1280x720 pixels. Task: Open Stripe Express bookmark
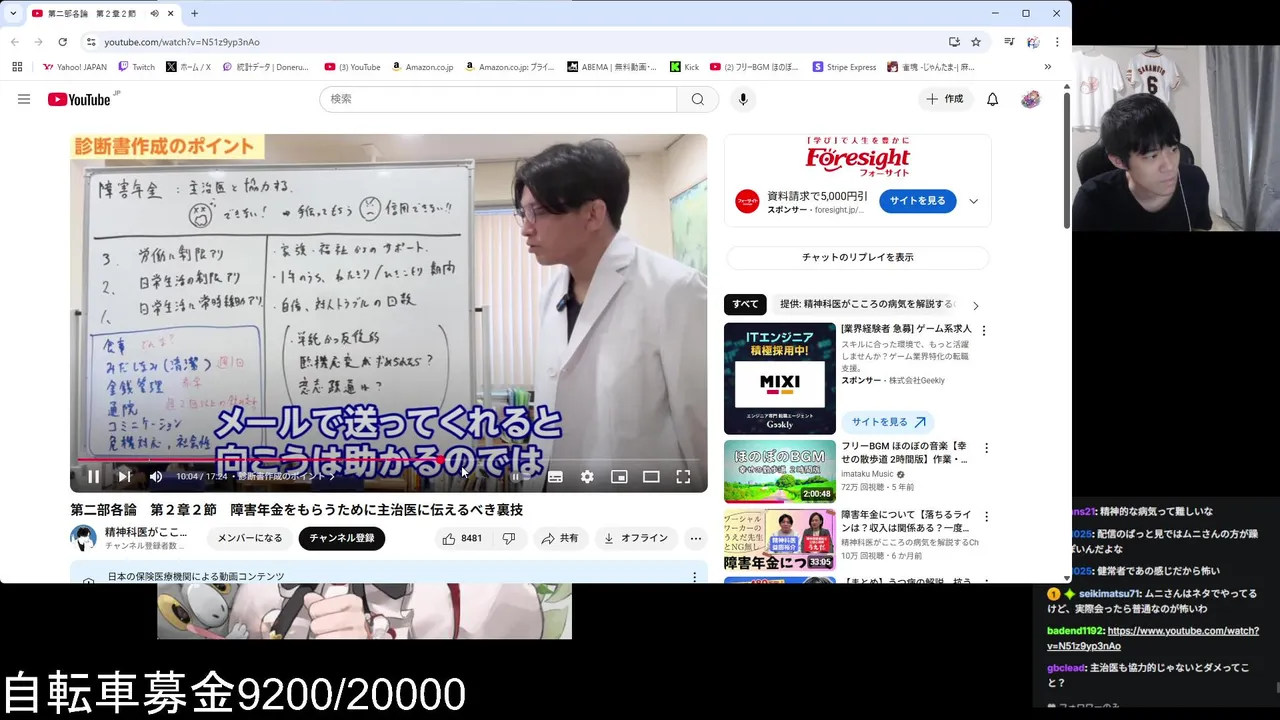pos(844,67)
